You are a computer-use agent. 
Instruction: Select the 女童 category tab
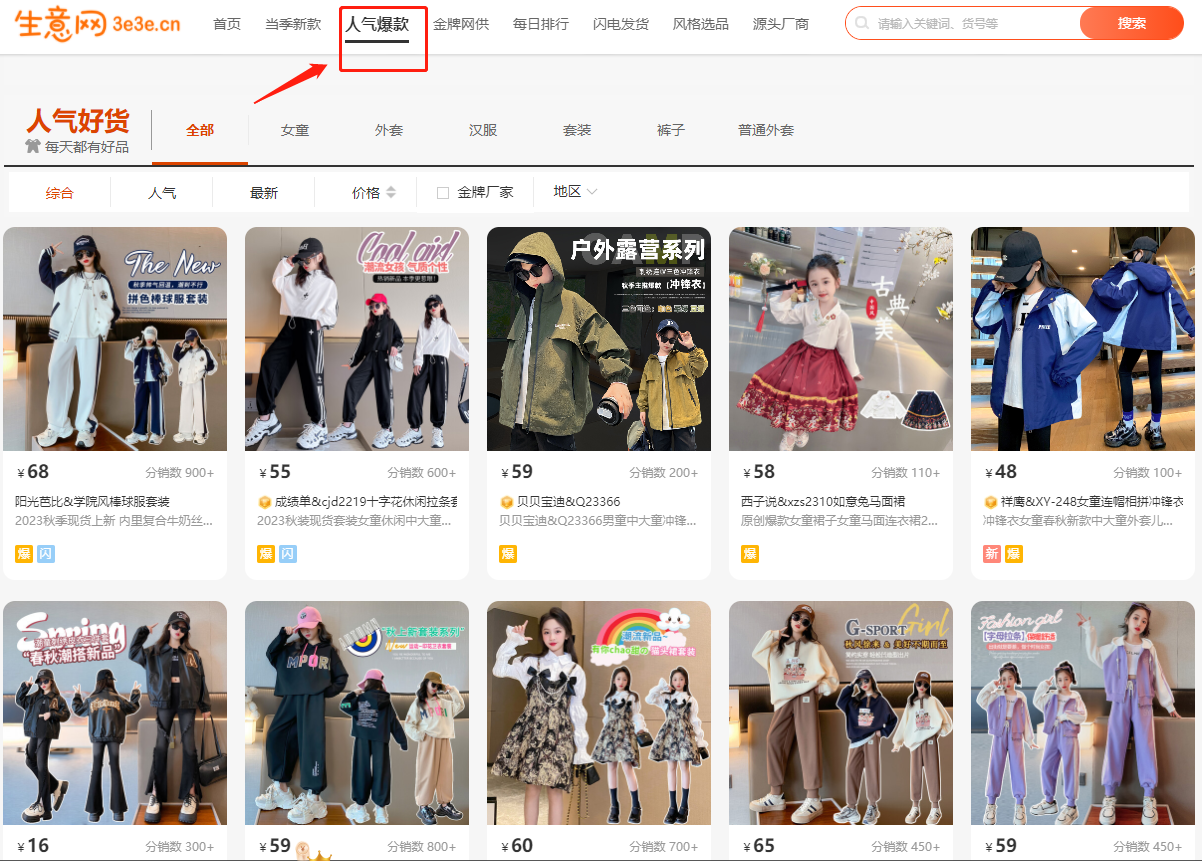[x=295, y=131]
